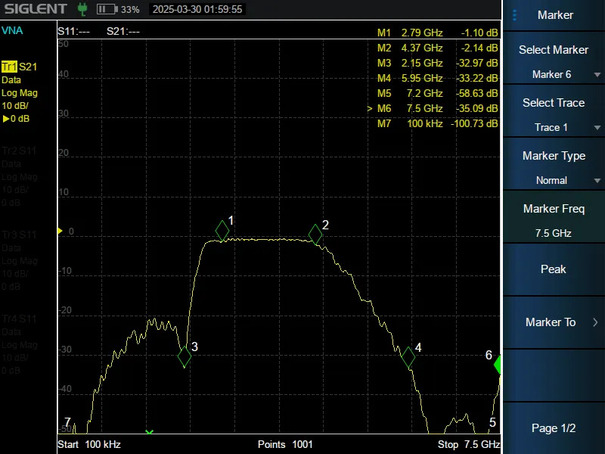605x454 pixels.
Task: Expand the Marker To submenu
Action: click(x=554, y=322)
